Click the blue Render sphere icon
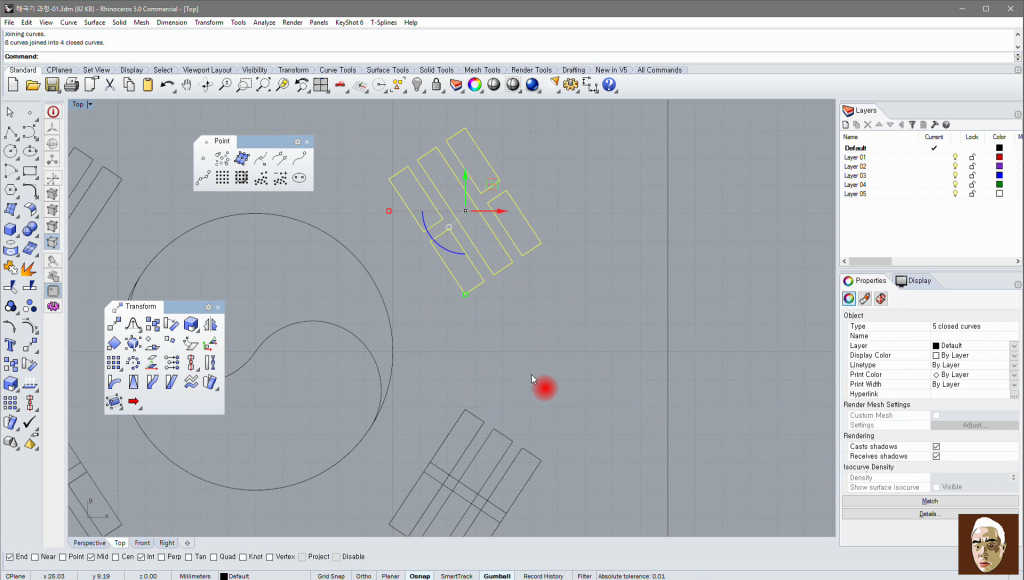 533,85
